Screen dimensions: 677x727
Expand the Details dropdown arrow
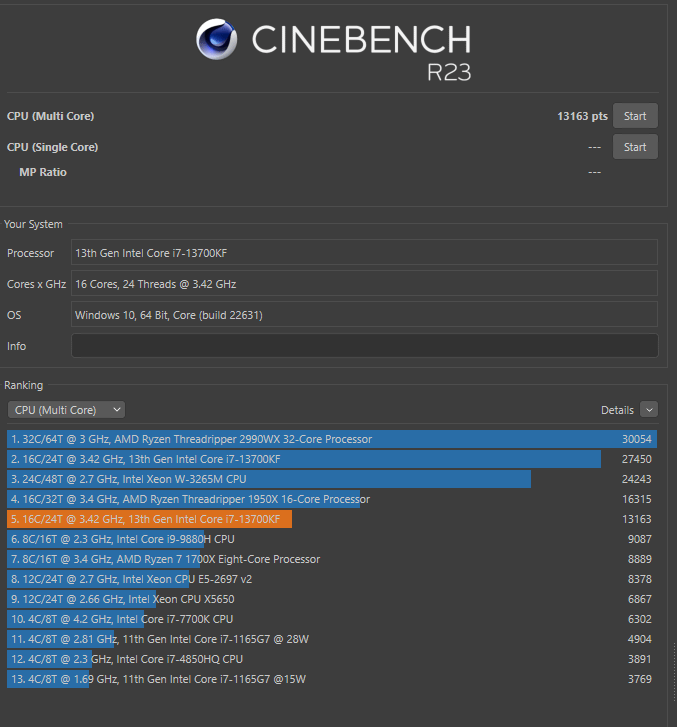click(x=649, y=410)
